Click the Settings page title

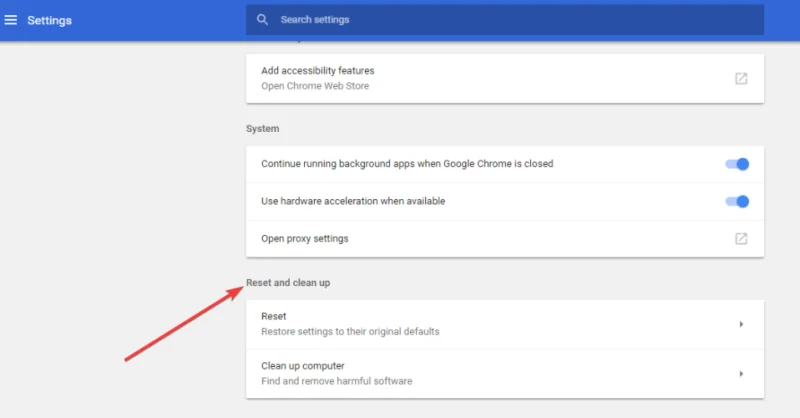pos(48,20)
